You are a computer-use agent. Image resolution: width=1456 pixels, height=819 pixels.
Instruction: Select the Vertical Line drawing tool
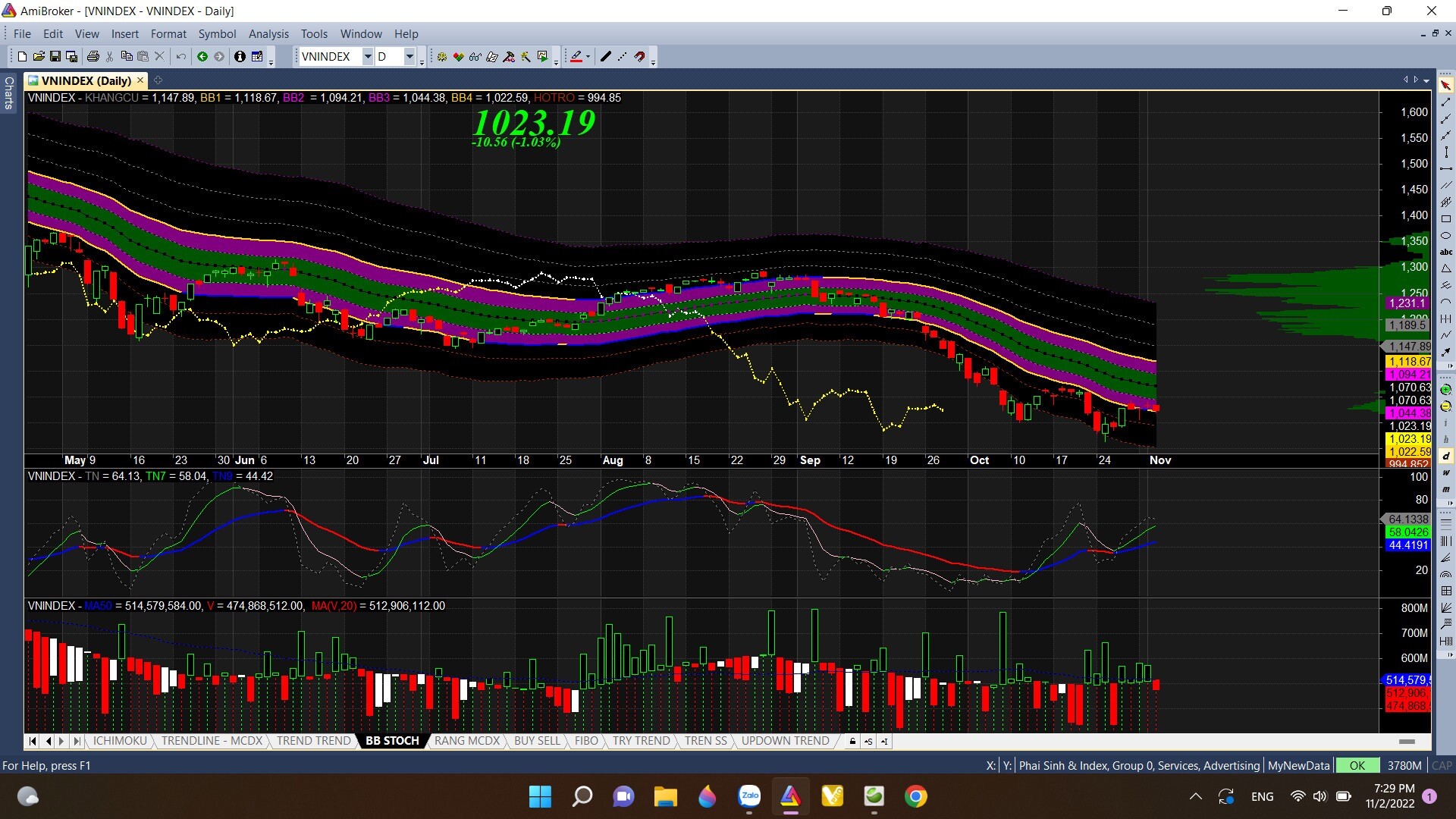click(x=1445, y=152)
